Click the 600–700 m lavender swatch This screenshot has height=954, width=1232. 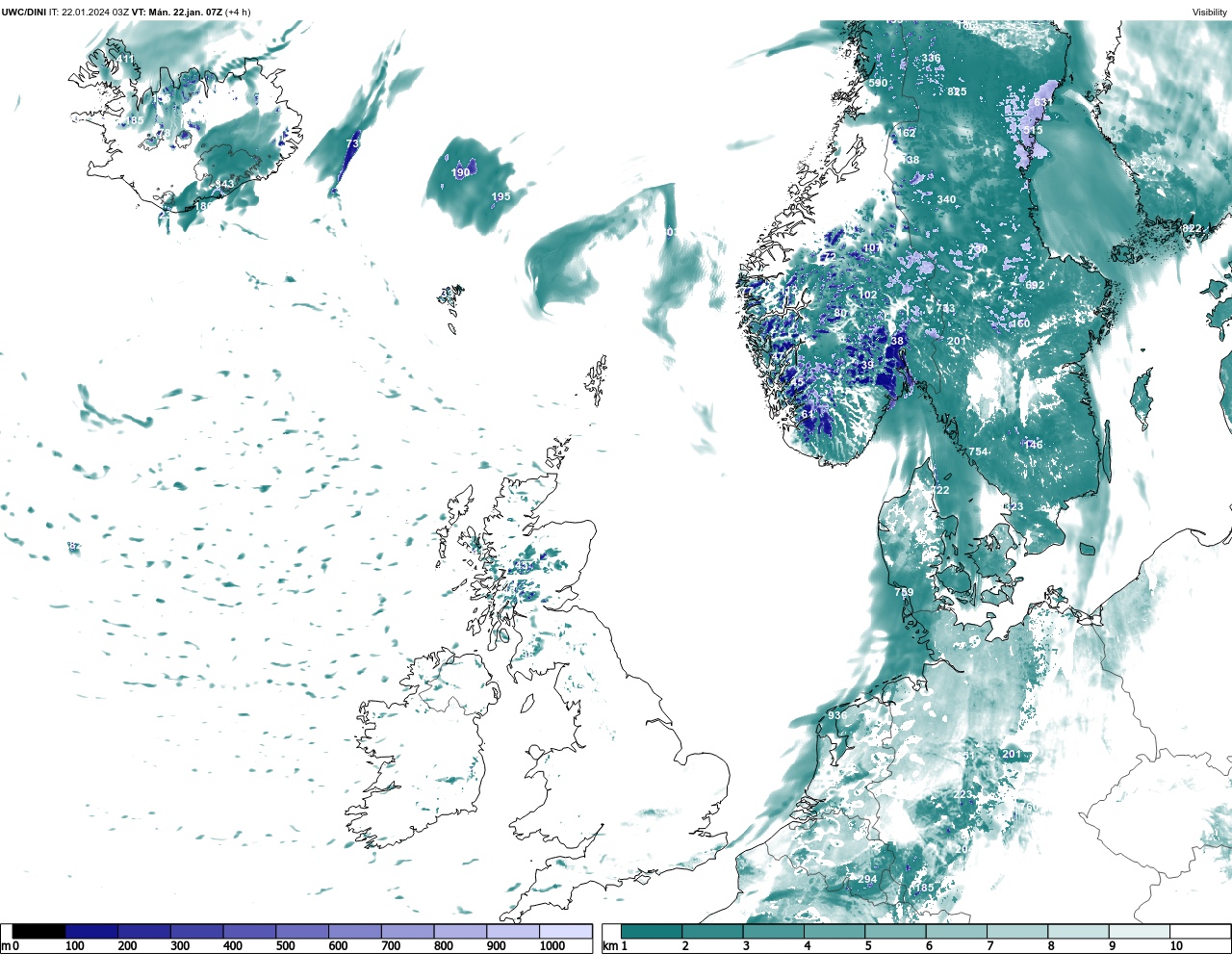point(354,932)
